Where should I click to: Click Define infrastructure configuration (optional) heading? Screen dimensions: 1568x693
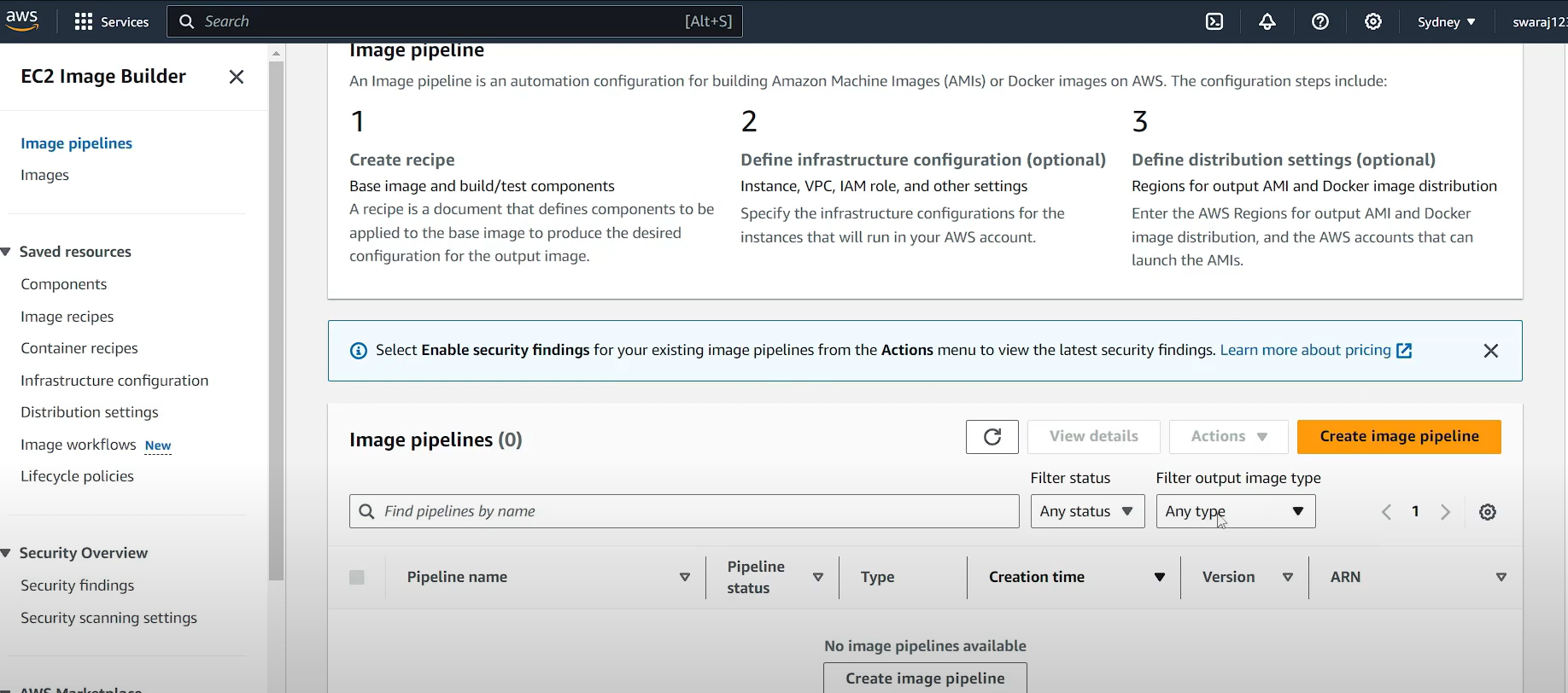[x=923, y=160]
